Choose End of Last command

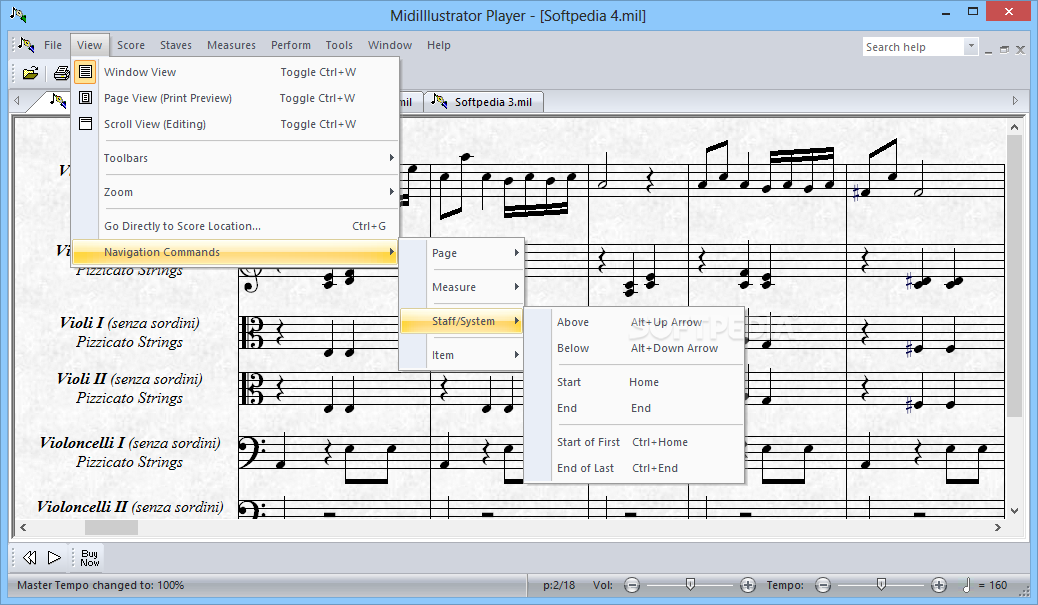635,468
